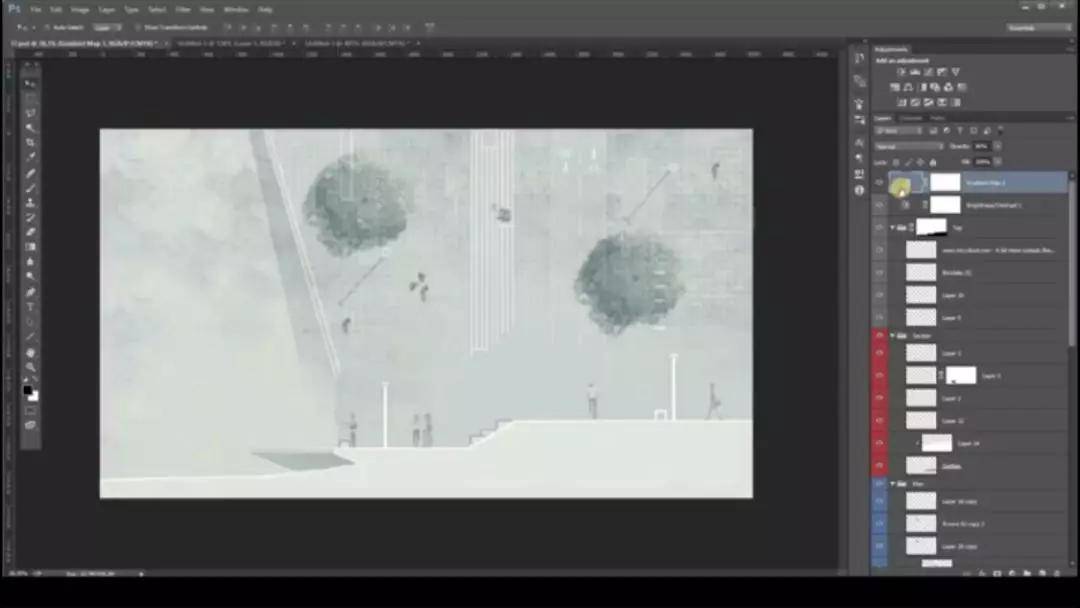
Task: Select the Zoom tool
Action: click(x=30, y=367)
